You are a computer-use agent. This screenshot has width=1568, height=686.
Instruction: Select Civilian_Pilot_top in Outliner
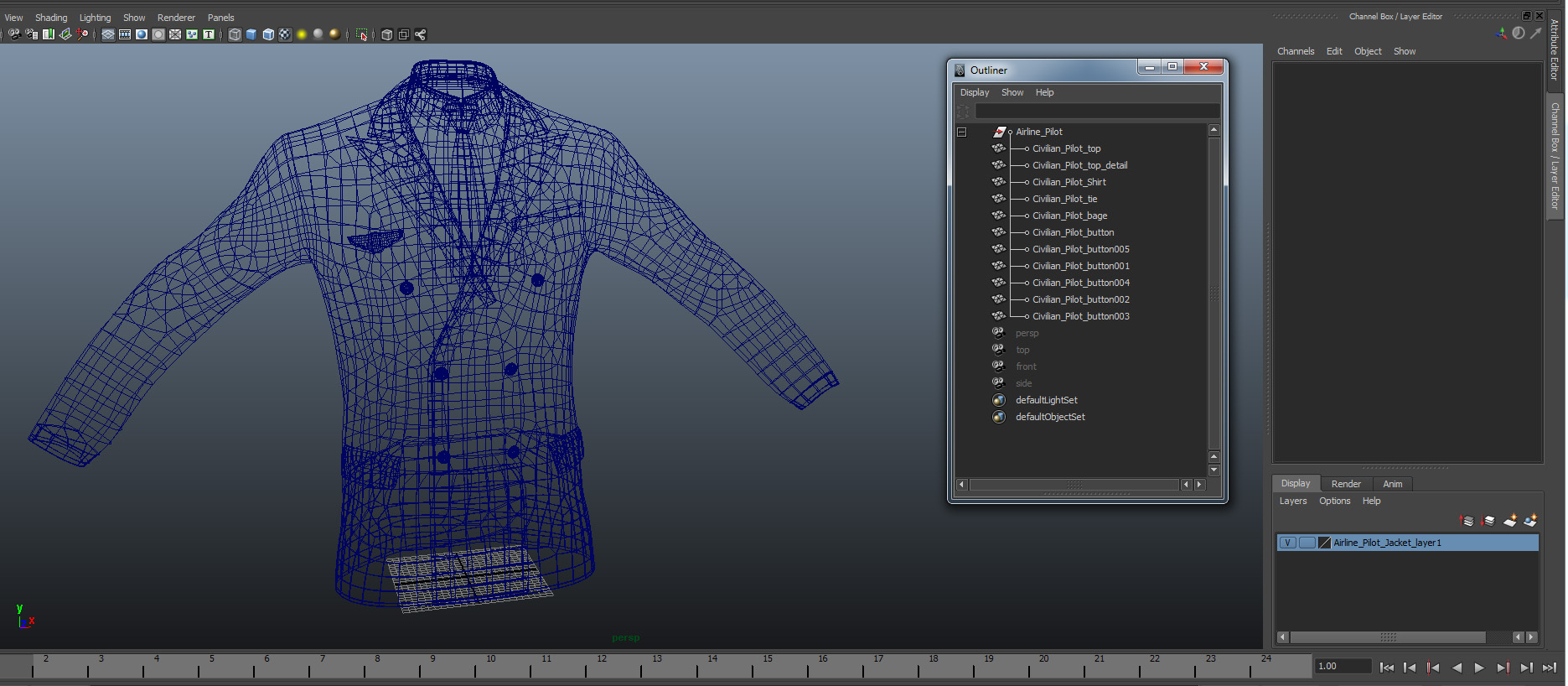pos(1066,148)
